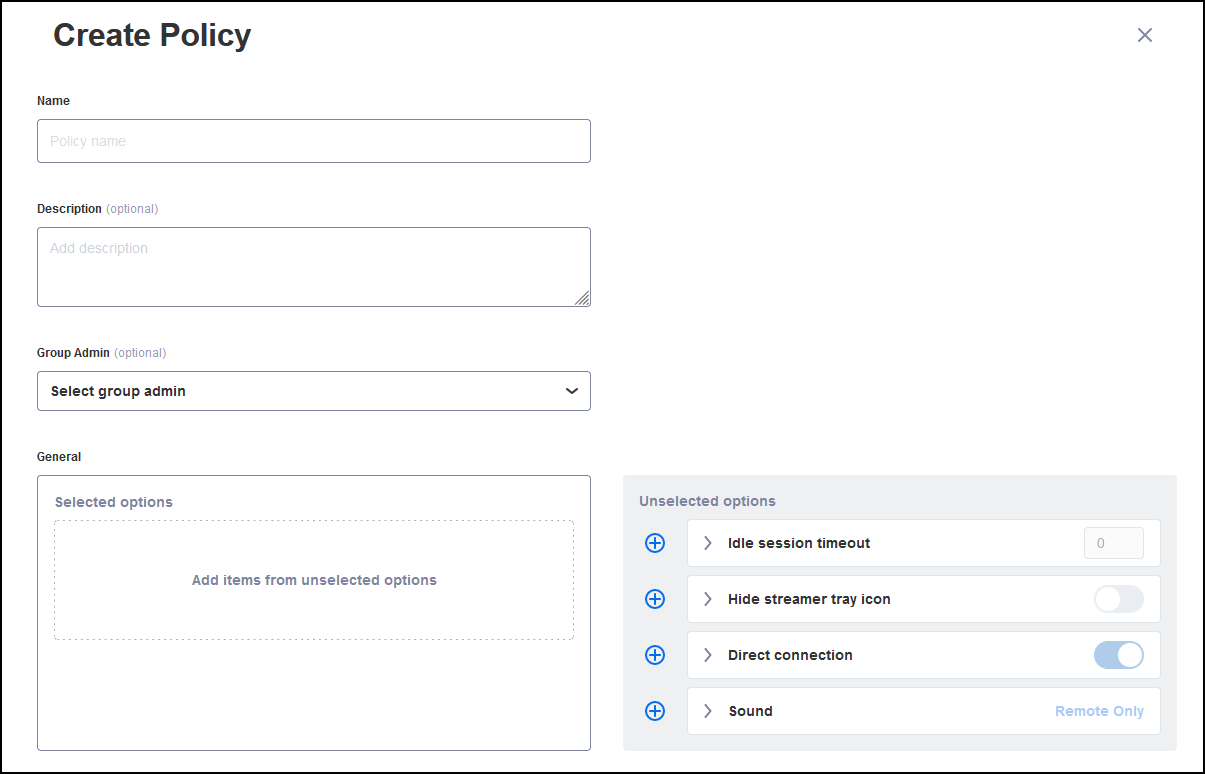This screenshot has height=774, width=1205.
Task: Add Hide streamer tray icon option
Action: click(655, 599)
